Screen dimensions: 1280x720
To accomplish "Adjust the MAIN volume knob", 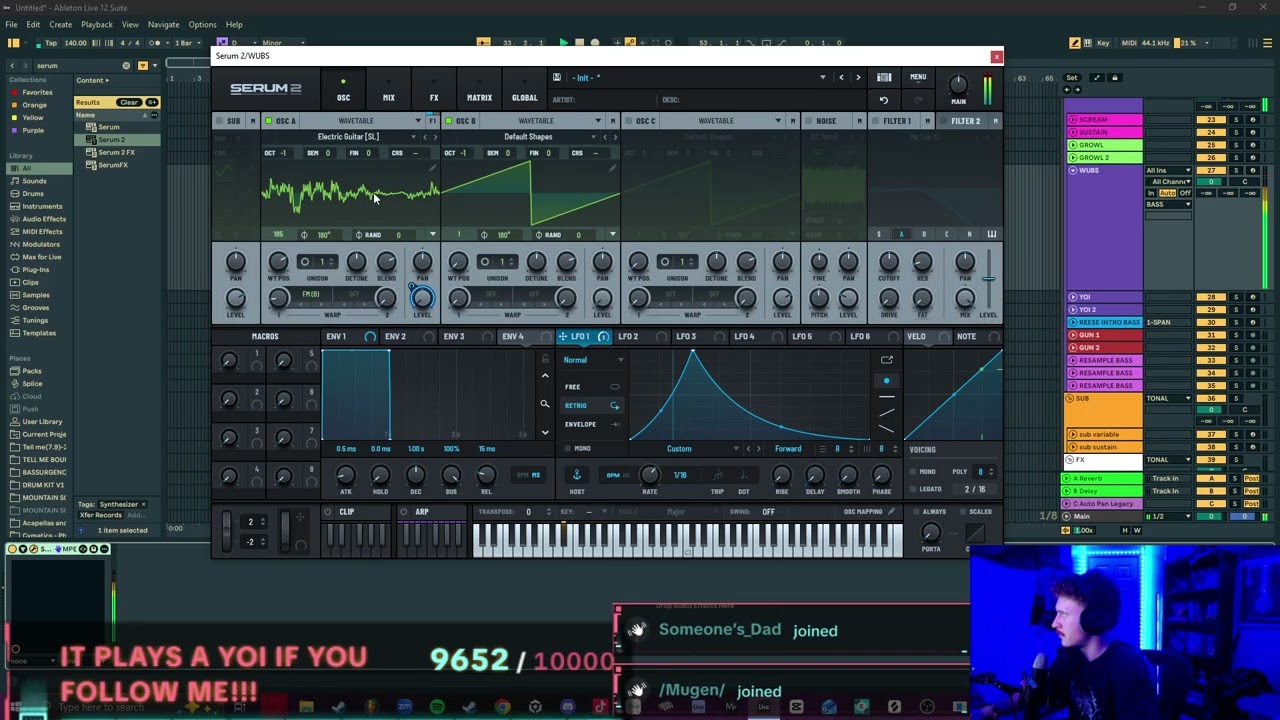I will click(958, 84).
